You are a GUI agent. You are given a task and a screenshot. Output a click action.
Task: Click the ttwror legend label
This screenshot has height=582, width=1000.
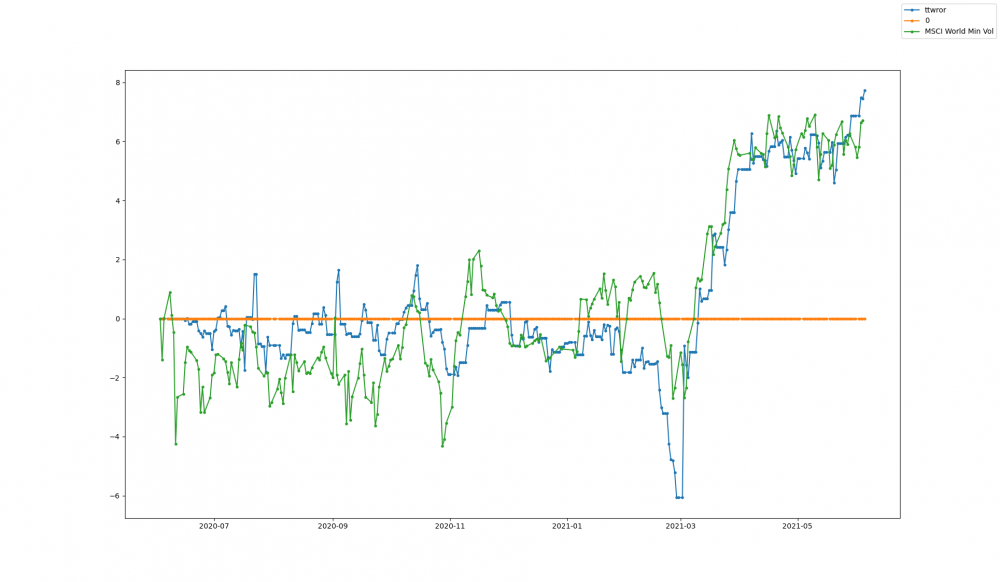point(935,10)
